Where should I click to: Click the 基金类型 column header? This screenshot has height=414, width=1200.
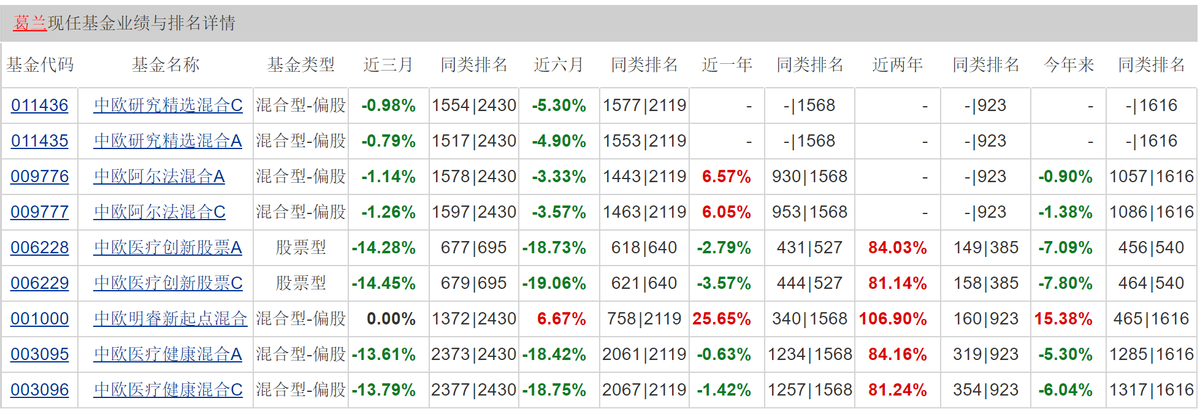pyautogui.click(x=301, y=65)
